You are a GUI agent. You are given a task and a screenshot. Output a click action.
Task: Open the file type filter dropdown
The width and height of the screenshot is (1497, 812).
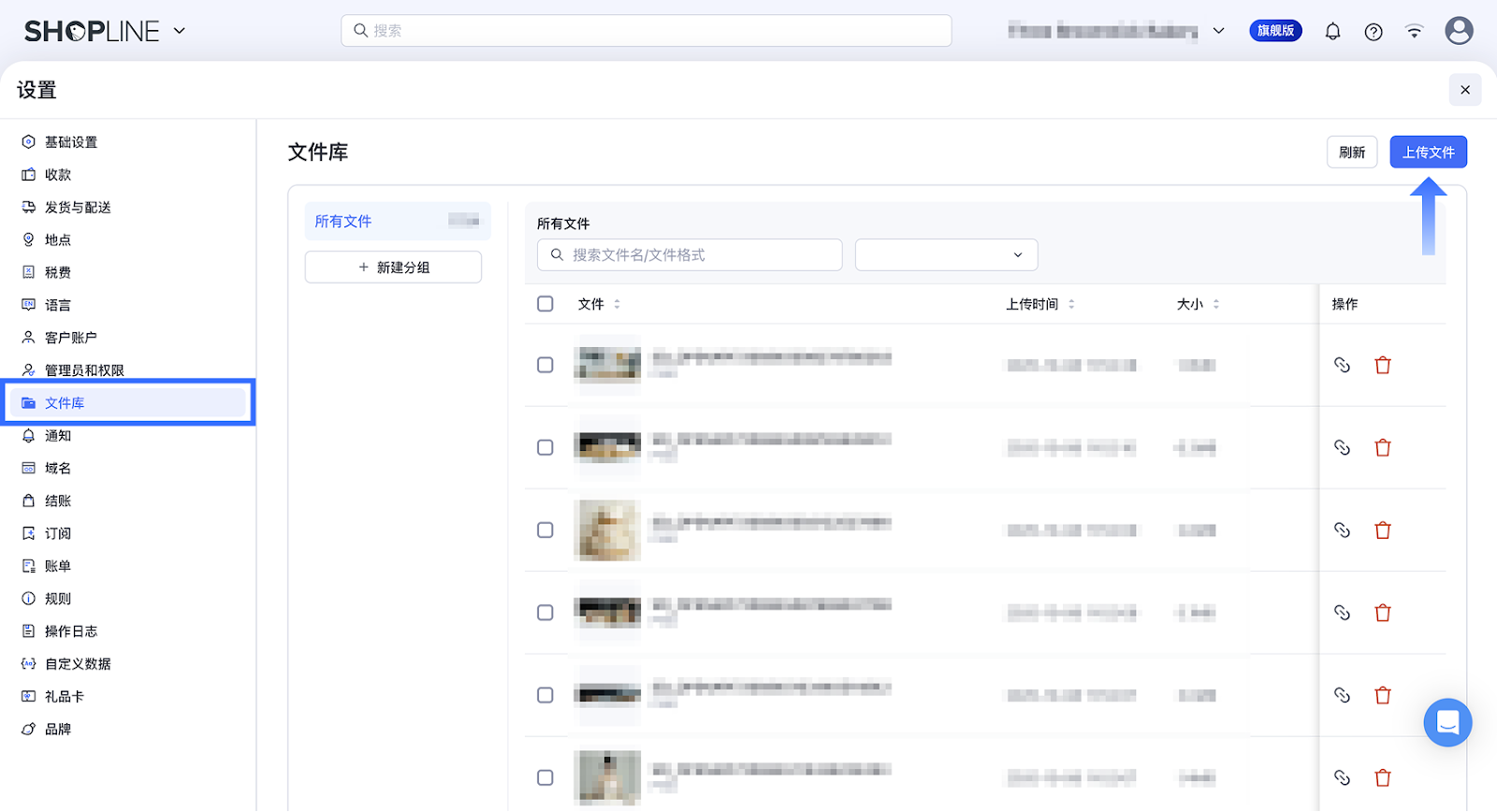pos(946,254)
